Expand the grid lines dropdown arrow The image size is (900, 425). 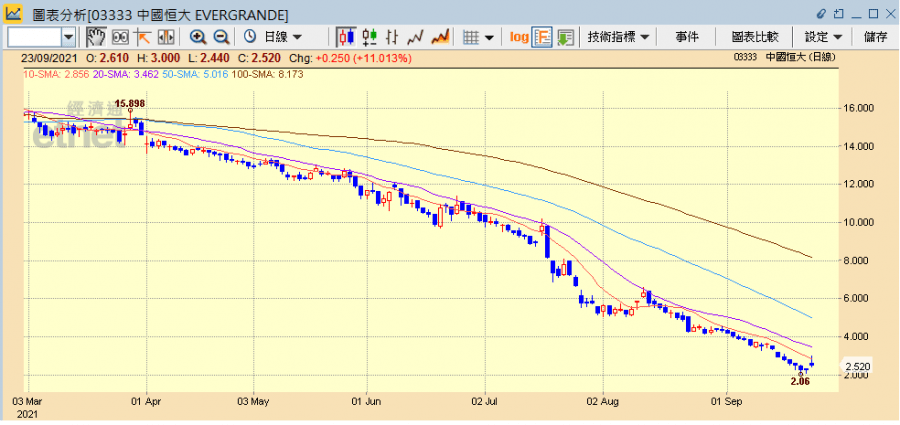pos(491,37)
